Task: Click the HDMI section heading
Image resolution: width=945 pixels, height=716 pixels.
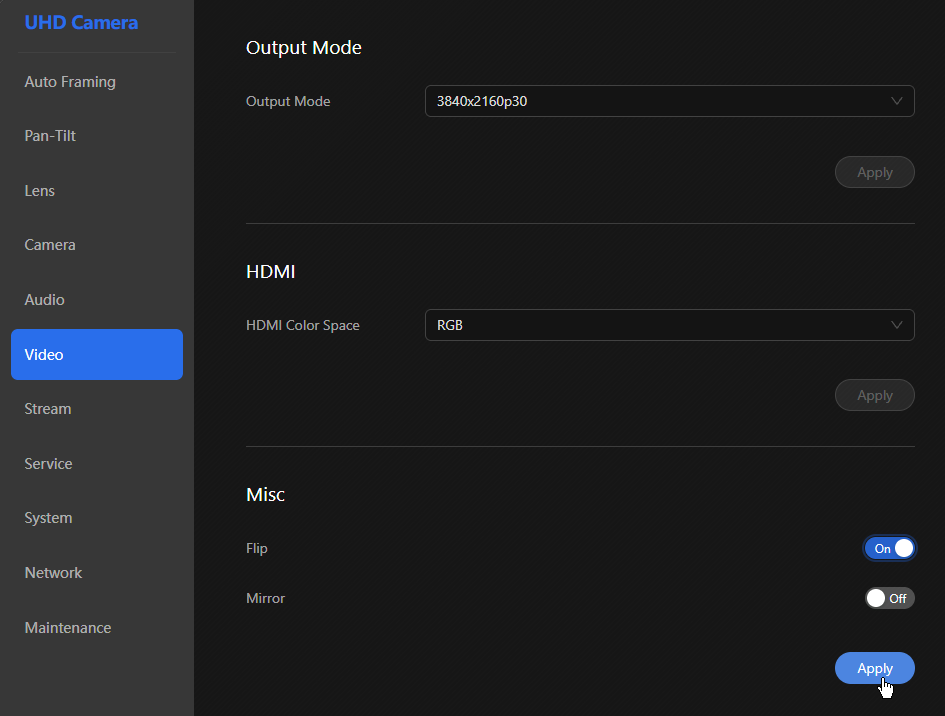Action: pyautogui.click(x=271, y=272)
